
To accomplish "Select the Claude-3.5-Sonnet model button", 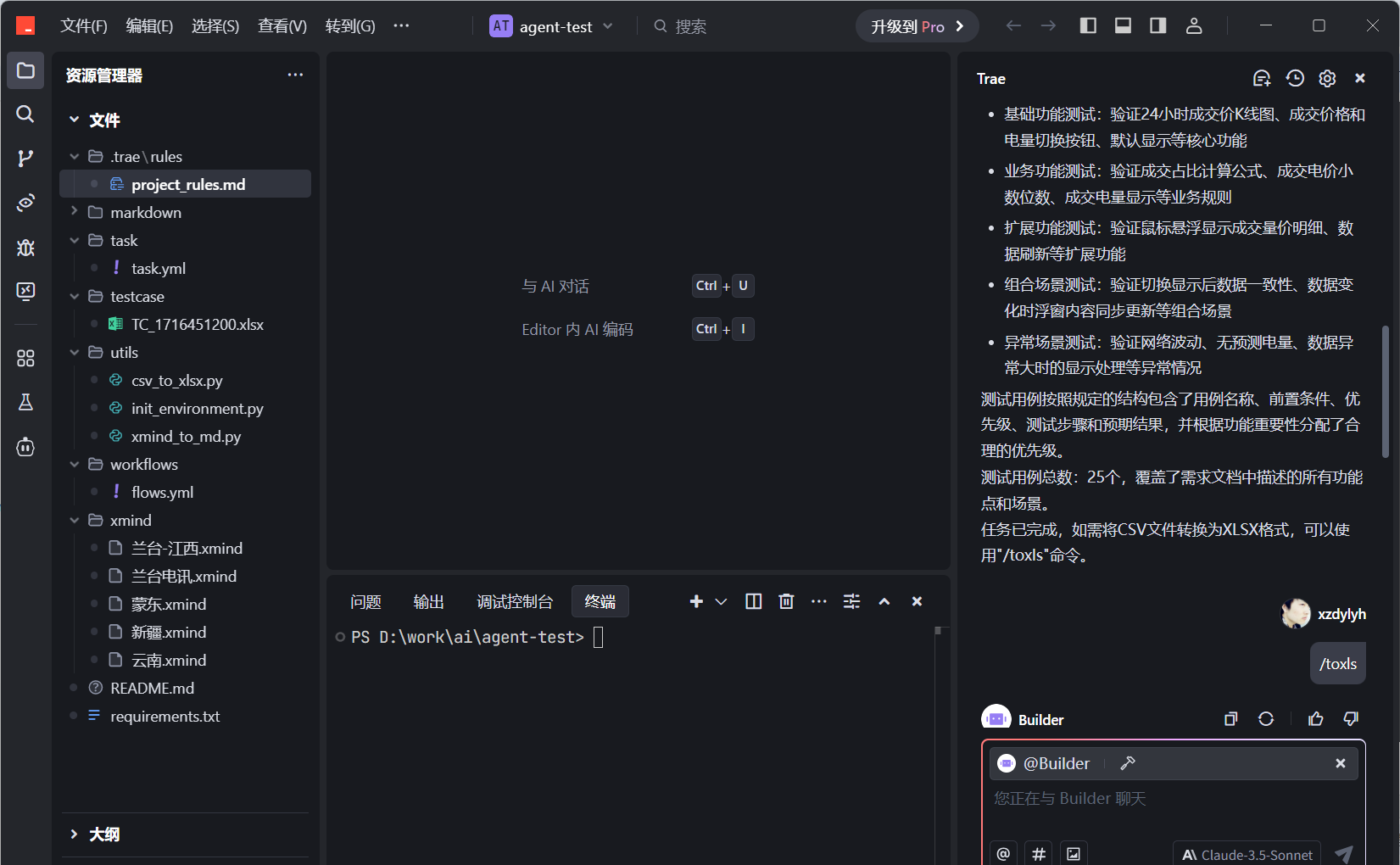I will tap(1247, 854).
